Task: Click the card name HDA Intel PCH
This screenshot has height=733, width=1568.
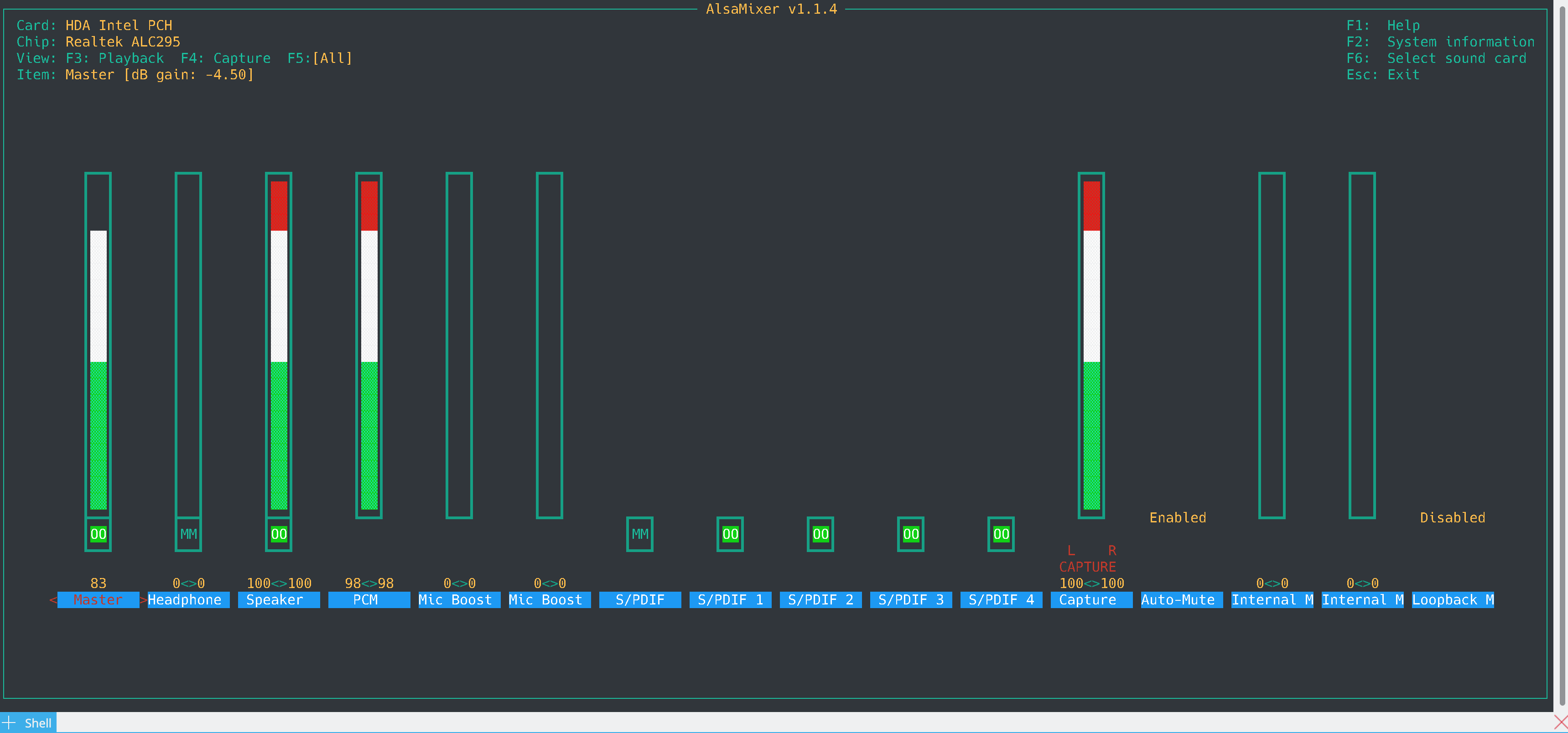Action: click(119, 26)
